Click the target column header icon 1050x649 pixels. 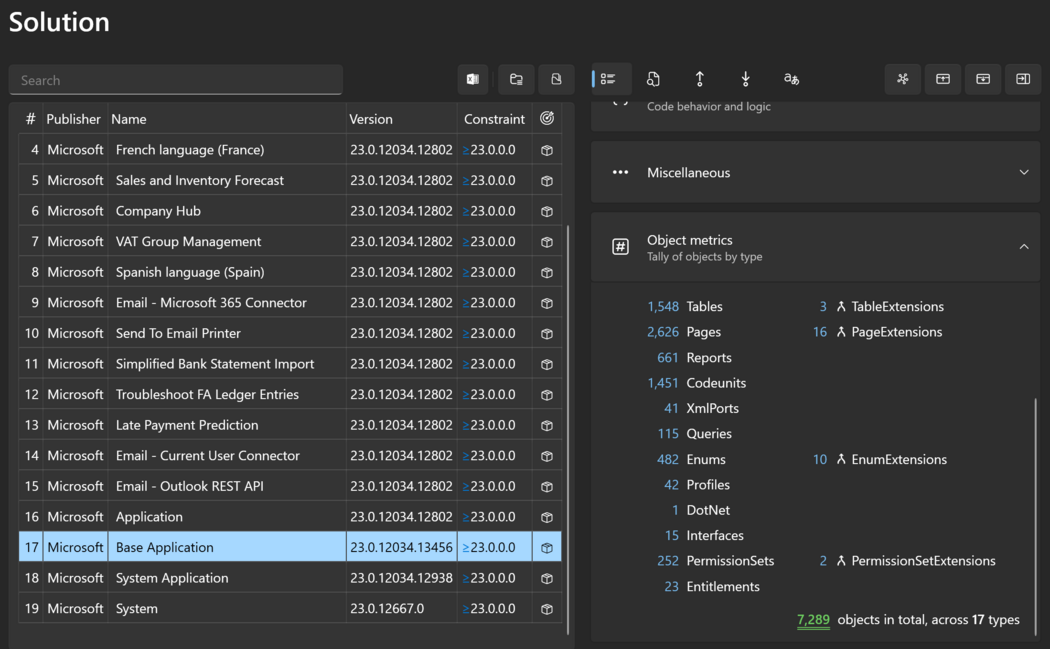pos(547,119)
